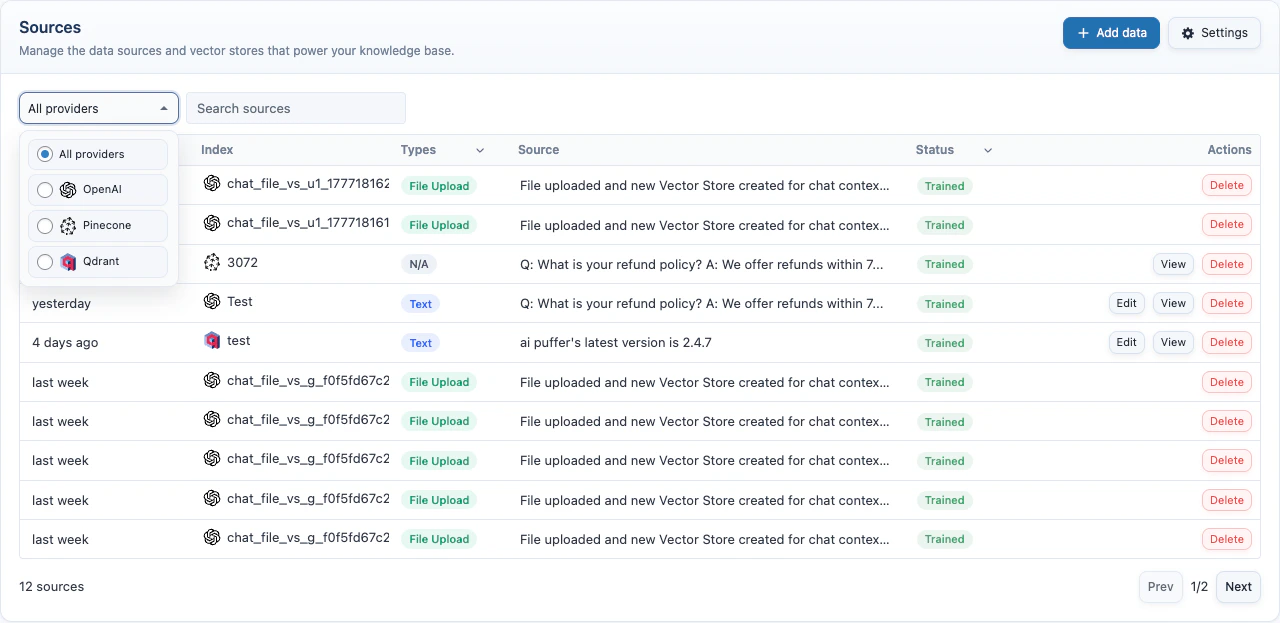Open the Status column filter chevron
The height and width of the screenshot is (623, 1280).
987,149
